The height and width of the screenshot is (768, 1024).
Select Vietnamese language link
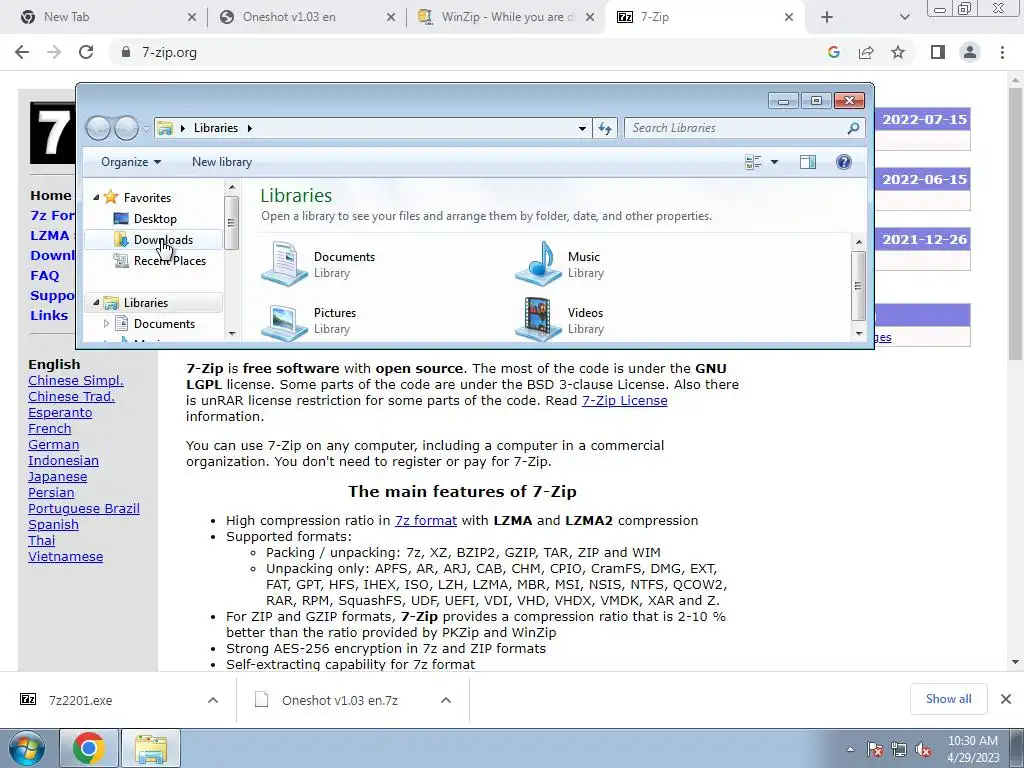pyautogui.click(x=65, y=556)
